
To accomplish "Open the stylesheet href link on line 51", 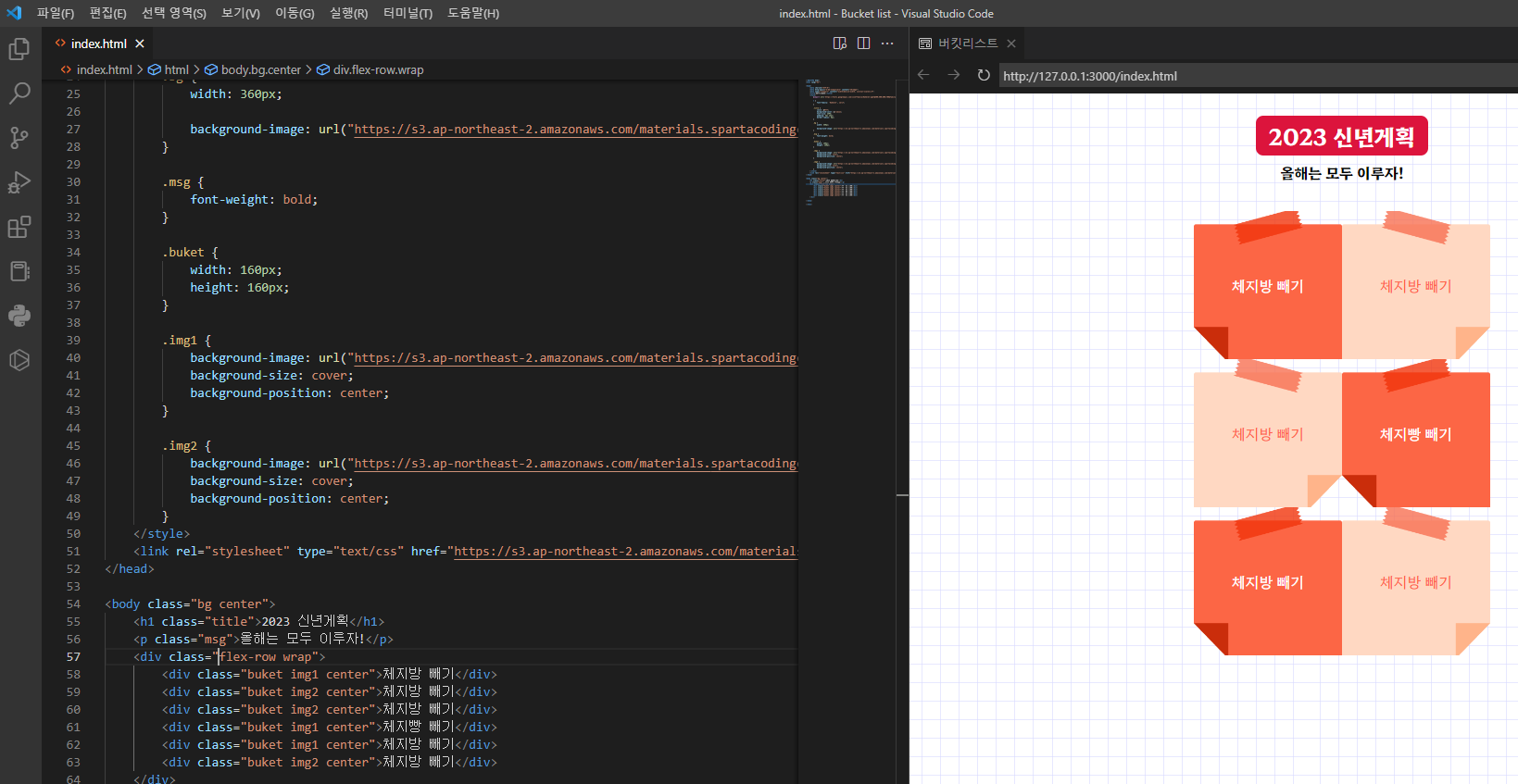I will [x=625, y=552].
